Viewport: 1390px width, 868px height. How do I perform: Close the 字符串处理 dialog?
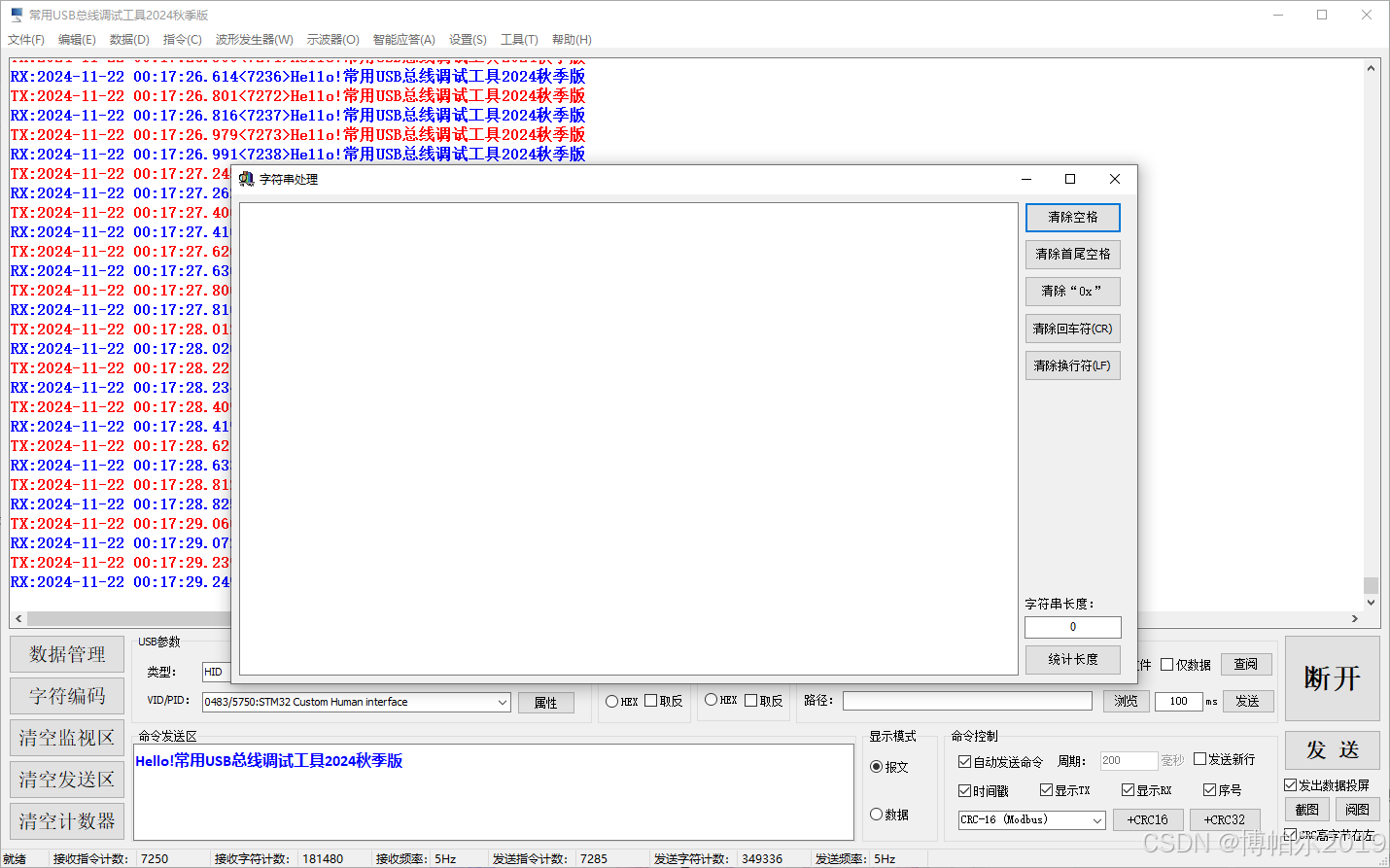1115,179
